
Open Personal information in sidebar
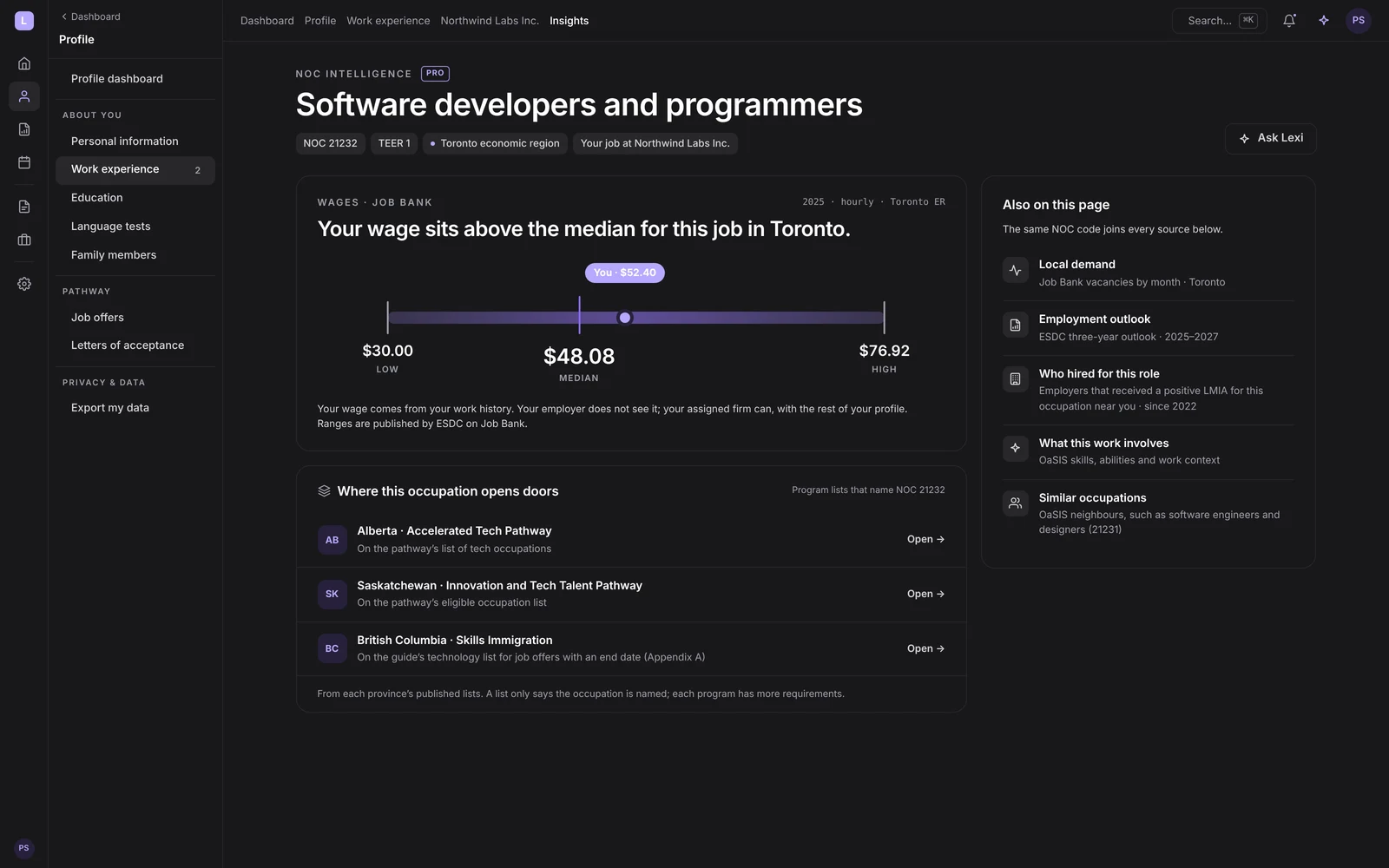pyautogui.click(x=135, y=141)
